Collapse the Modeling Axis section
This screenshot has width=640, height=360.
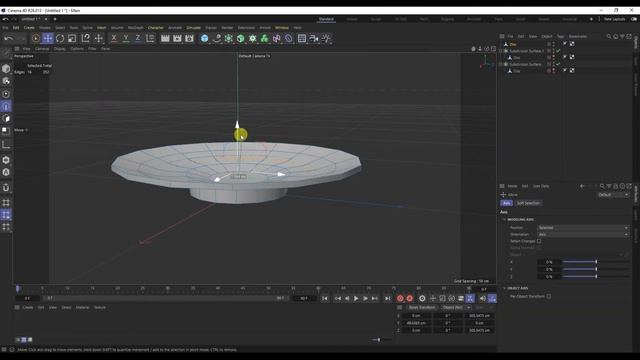pos(504,220)
